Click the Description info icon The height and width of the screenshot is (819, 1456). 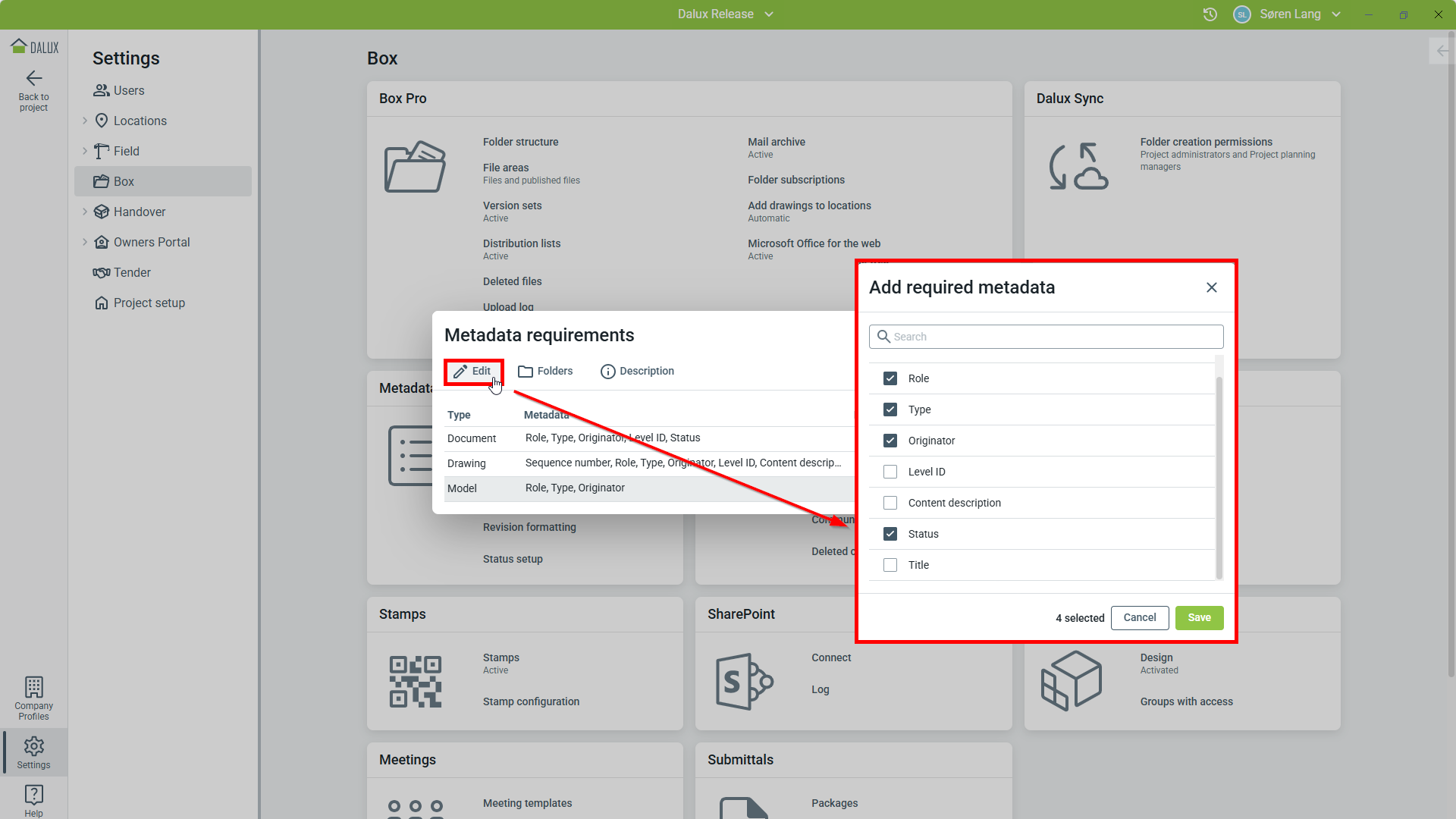(608, 372)
